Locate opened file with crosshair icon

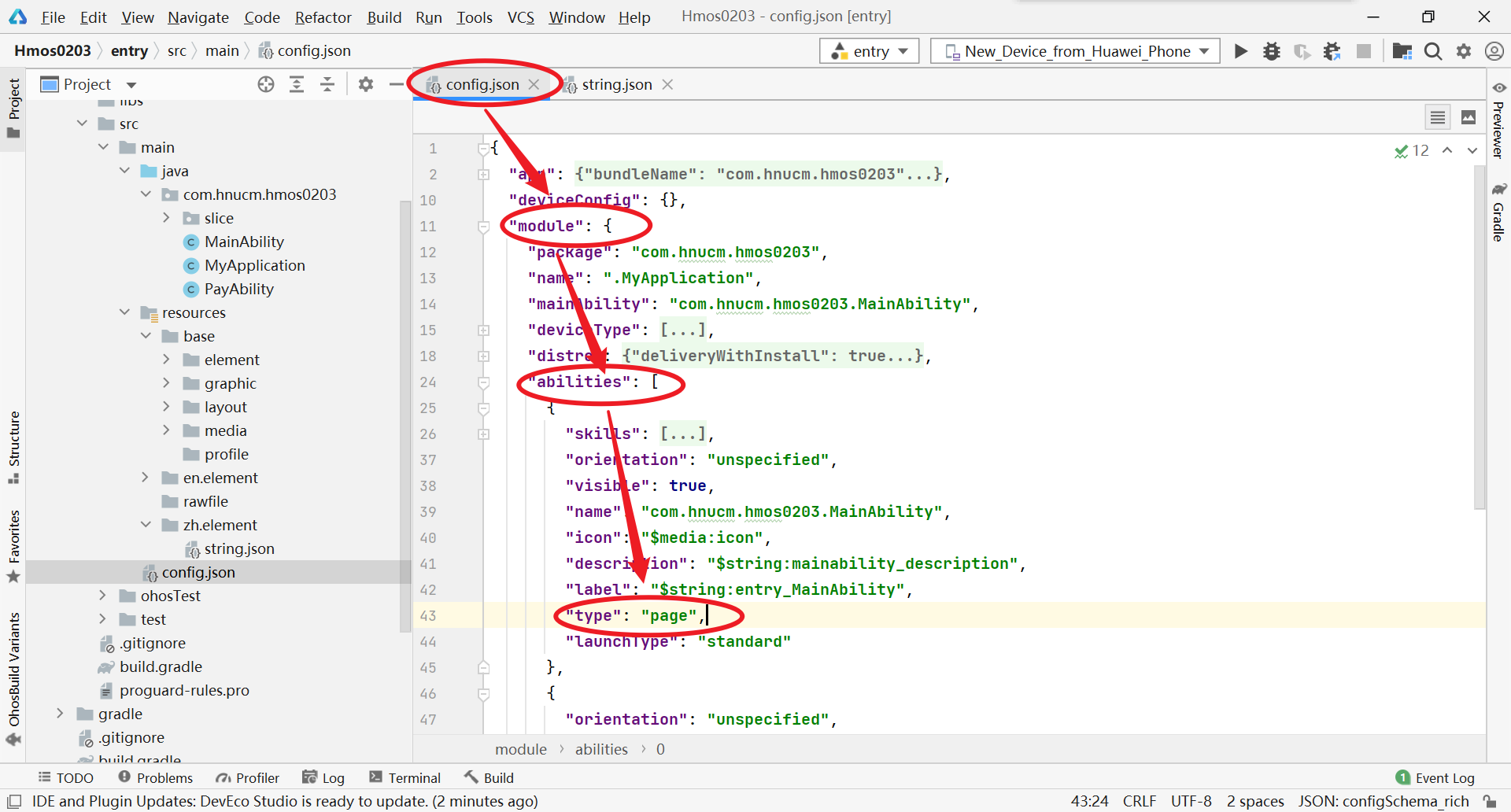(x=266, y=84)
